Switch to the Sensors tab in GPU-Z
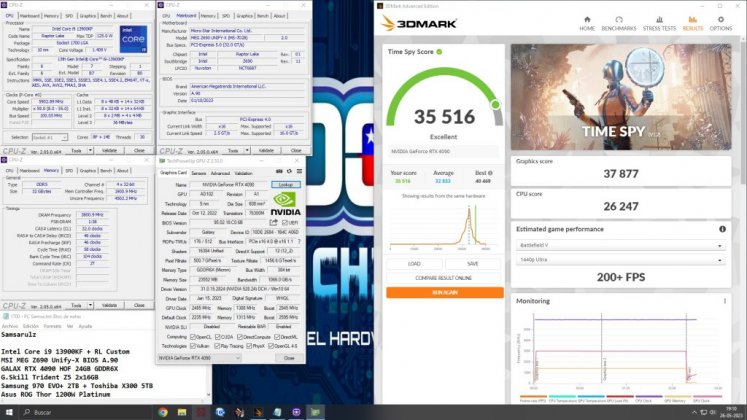The image size is (747, 420). click(x=199, y=173)
